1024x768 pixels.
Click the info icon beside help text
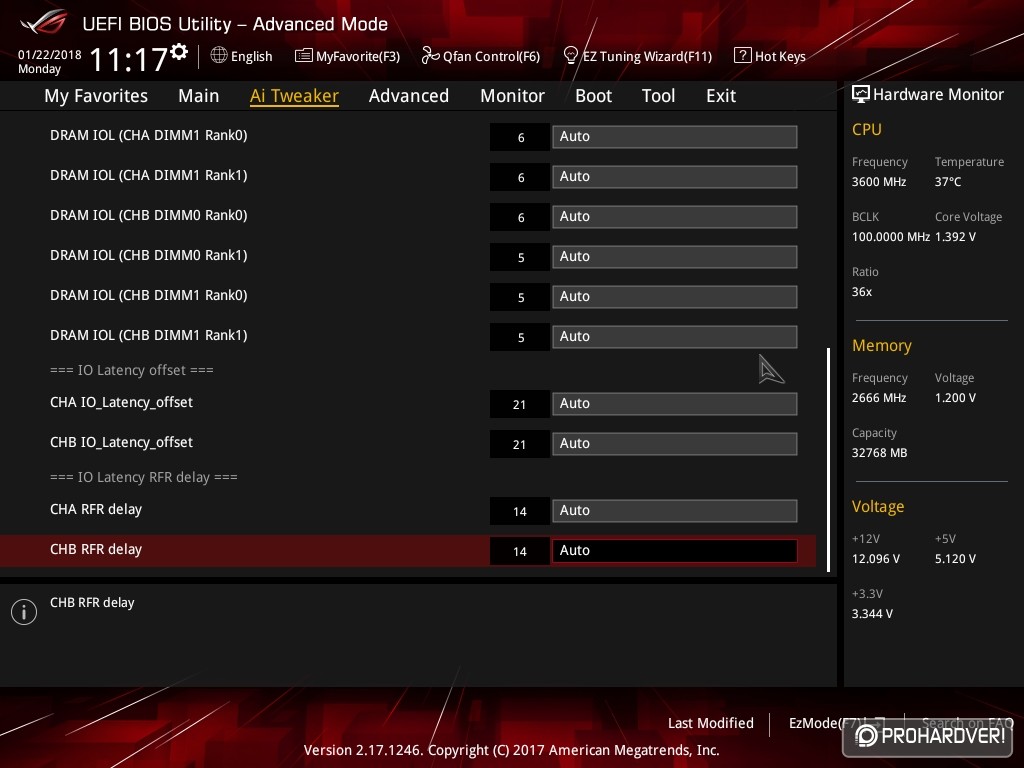pyautogui.click(x=24, y=612)
